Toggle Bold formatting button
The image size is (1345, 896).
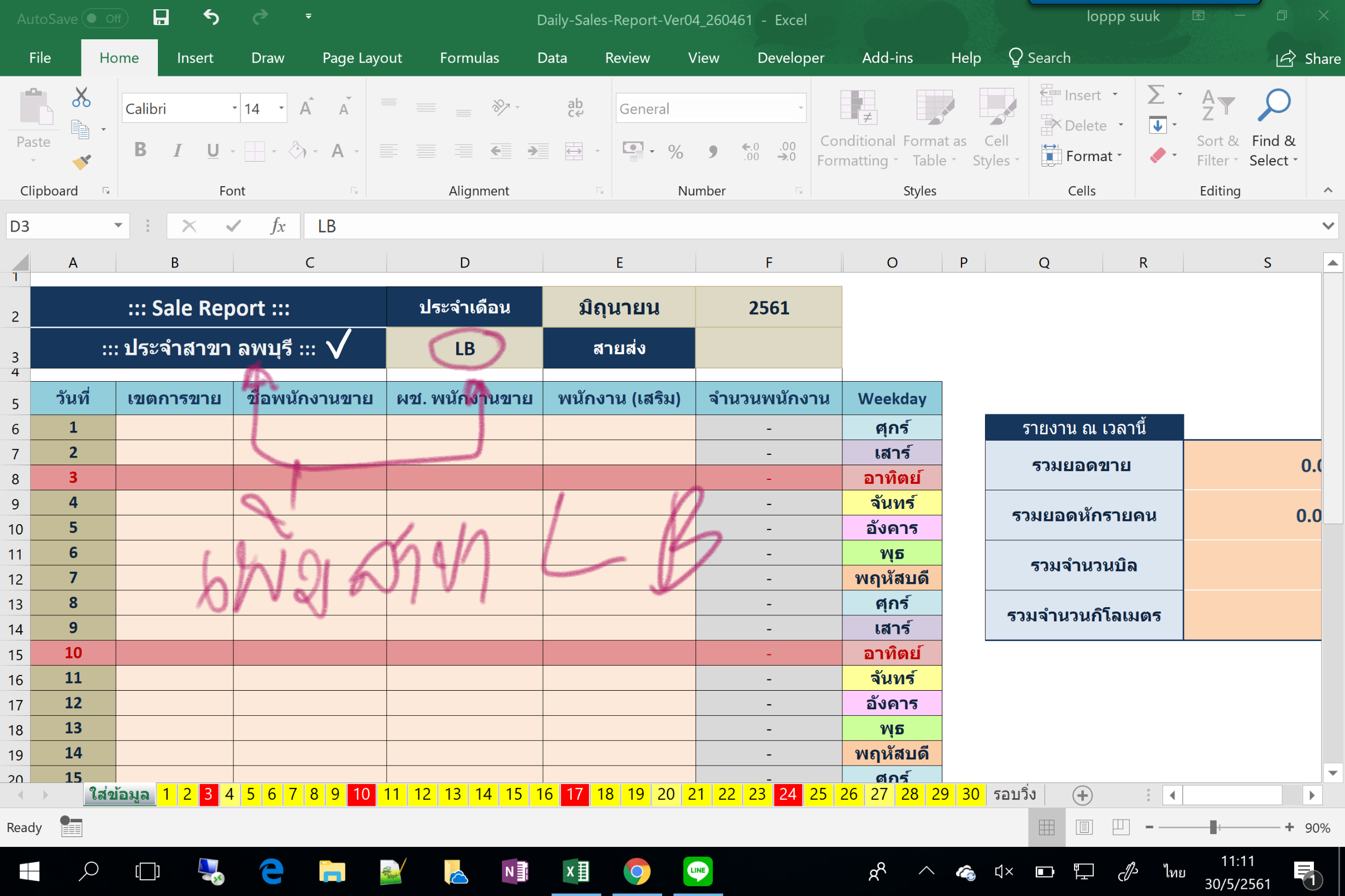click(x=140, y=150)
